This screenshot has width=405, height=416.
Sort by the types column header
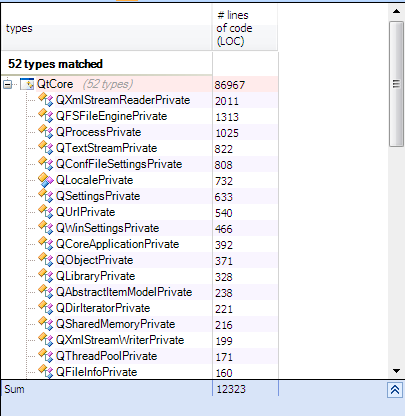click(x=107, y=28)
